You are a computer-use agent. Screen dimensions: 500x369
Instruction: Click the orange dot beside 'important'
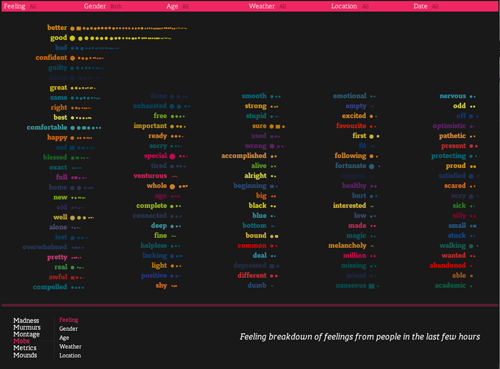(172, 126)
